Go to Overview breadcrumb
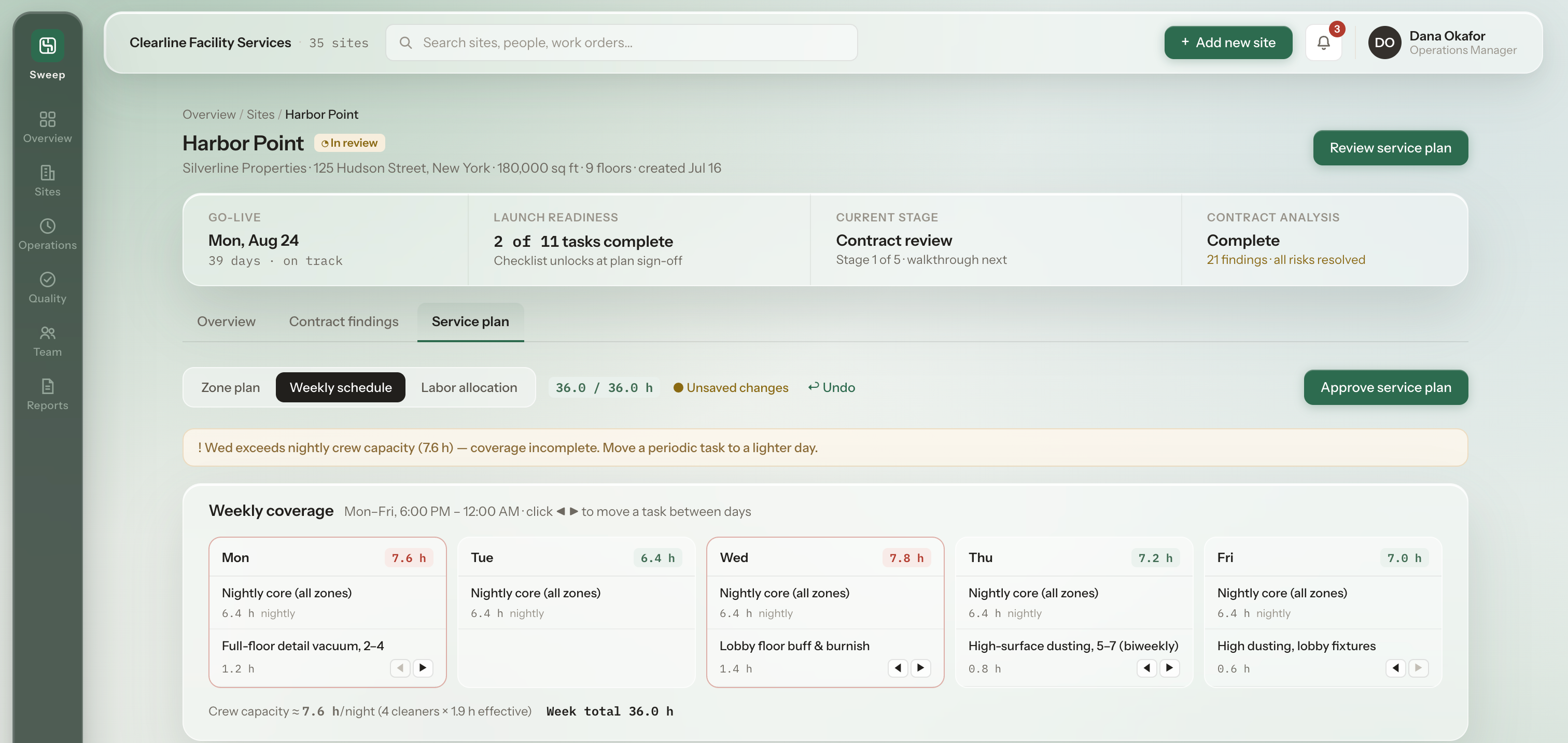The height and width of the screenshot is (743, 1568). click(209, 115)
